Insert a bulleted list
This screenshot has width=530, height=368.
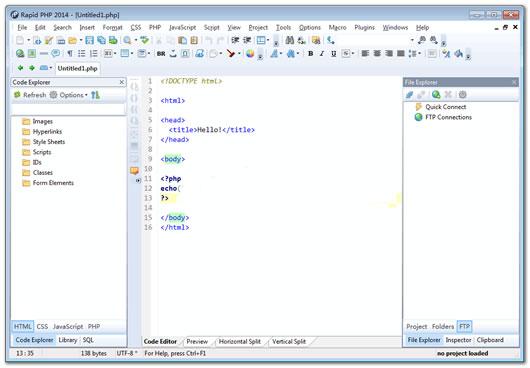coord(81,53)
